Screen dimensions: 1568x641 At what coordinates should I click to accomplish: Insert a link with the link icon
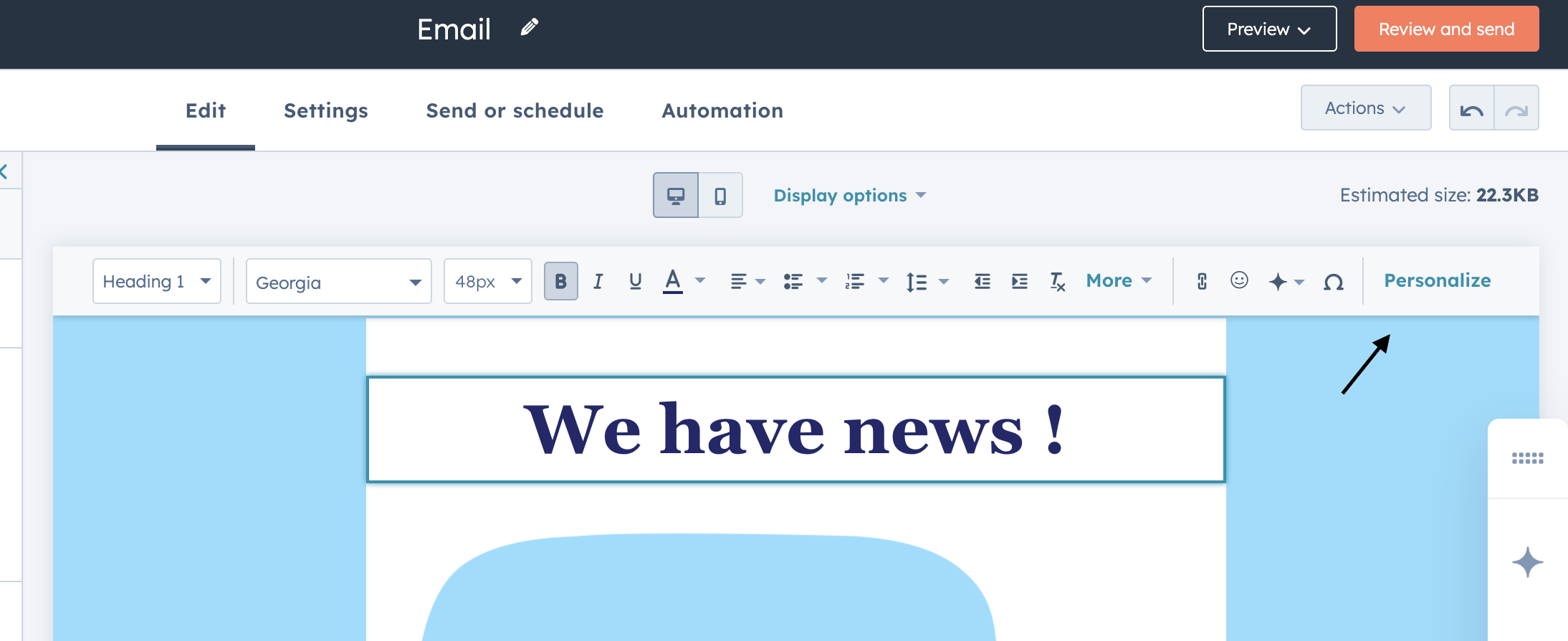1202,281
